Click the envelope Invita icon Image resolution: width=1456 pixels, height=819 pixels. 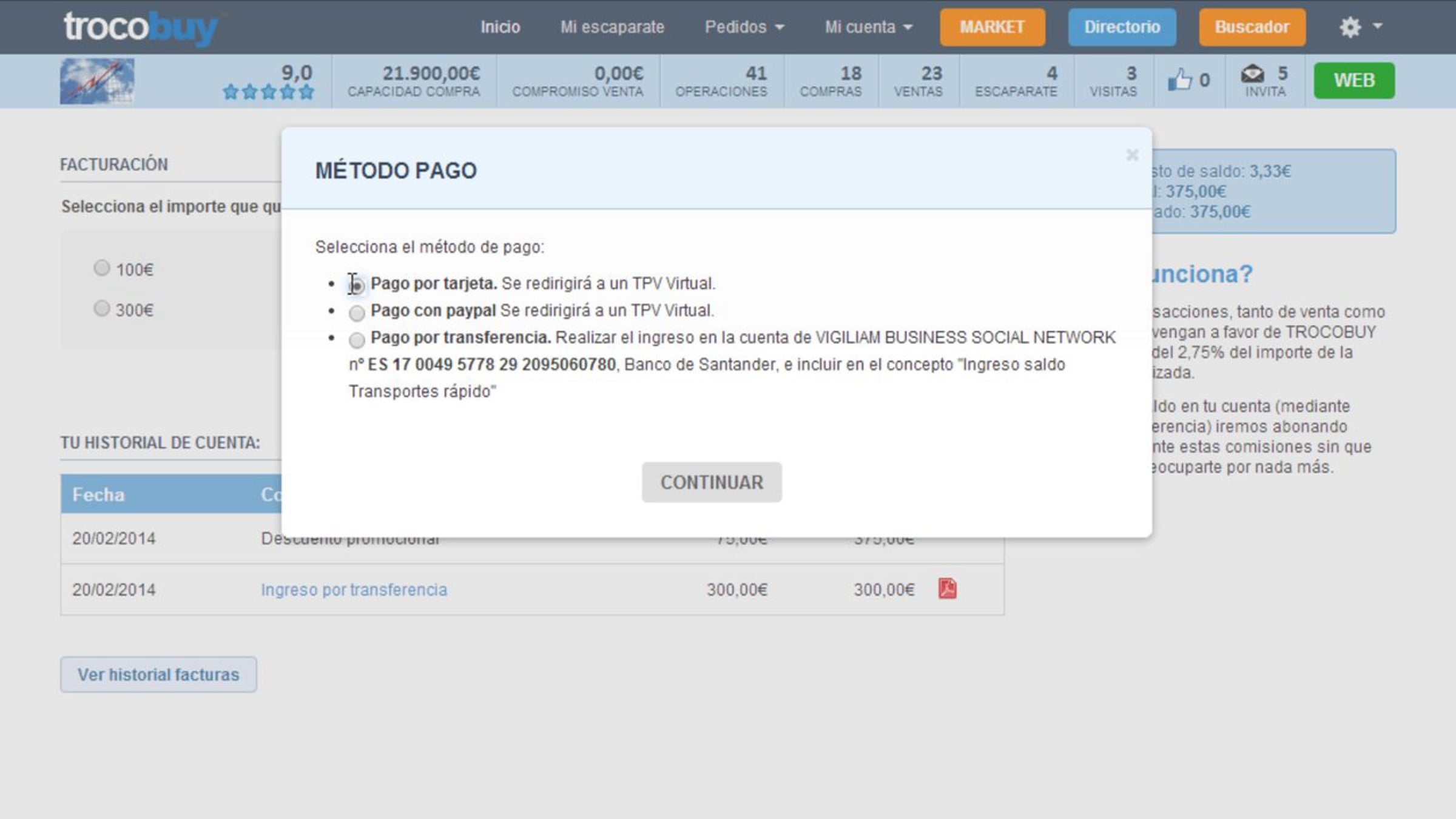1252,74
